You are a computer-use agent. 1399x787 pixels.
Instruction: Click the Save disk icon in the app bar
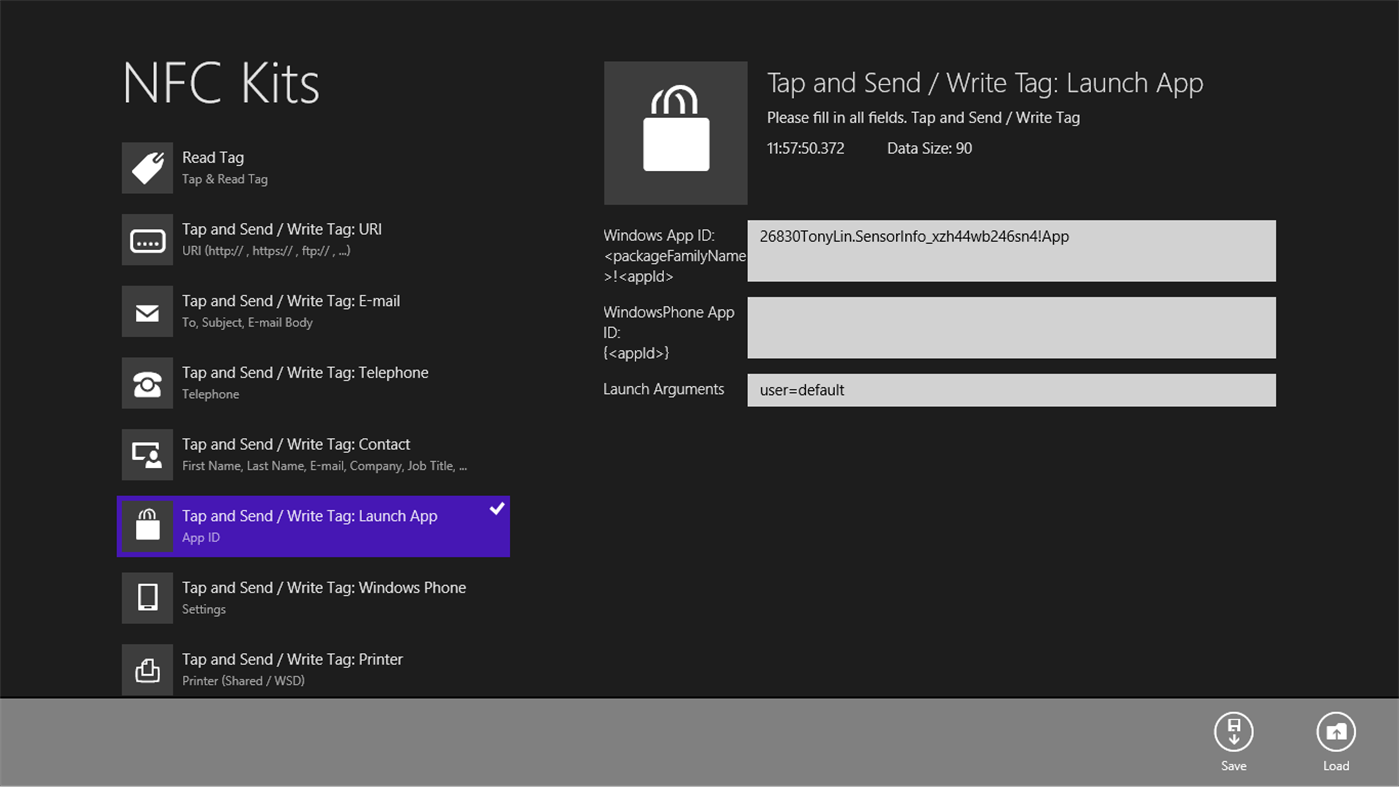point(1233,730)
